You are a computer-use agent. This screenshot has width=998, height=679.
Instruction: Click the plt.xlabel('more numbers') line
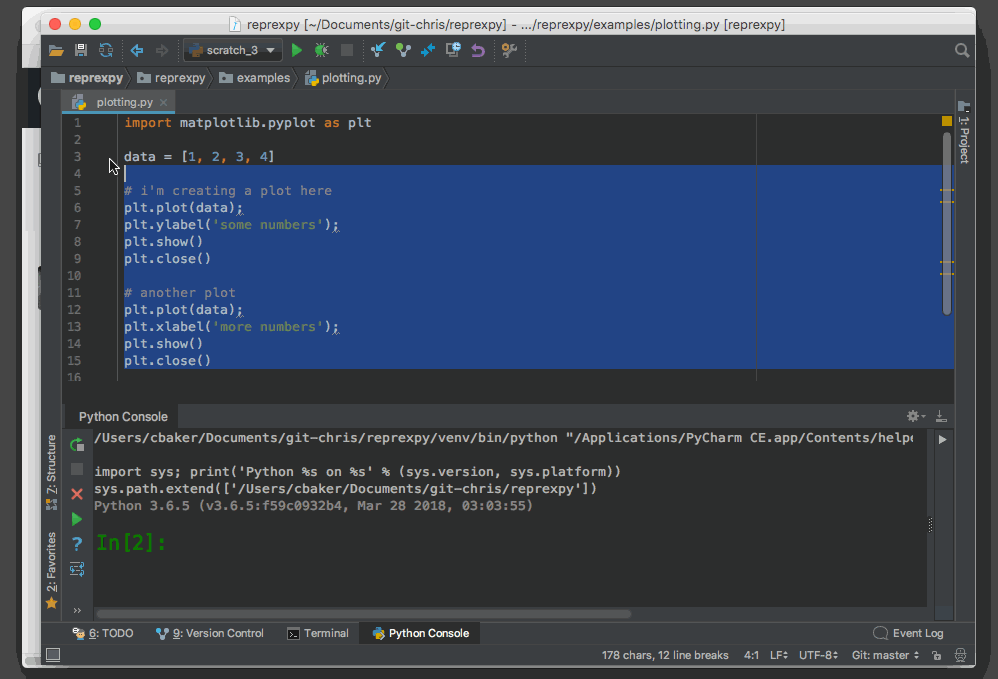pyautogui.click(x=231, y=326)
